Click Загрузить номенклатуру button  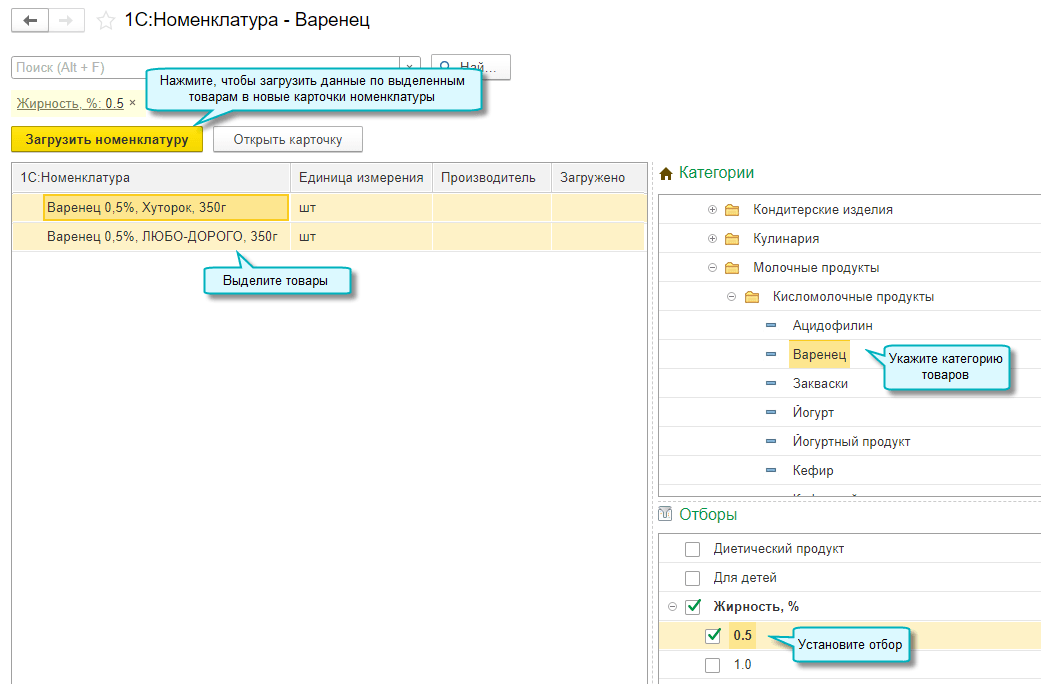(x=107, y=139)
